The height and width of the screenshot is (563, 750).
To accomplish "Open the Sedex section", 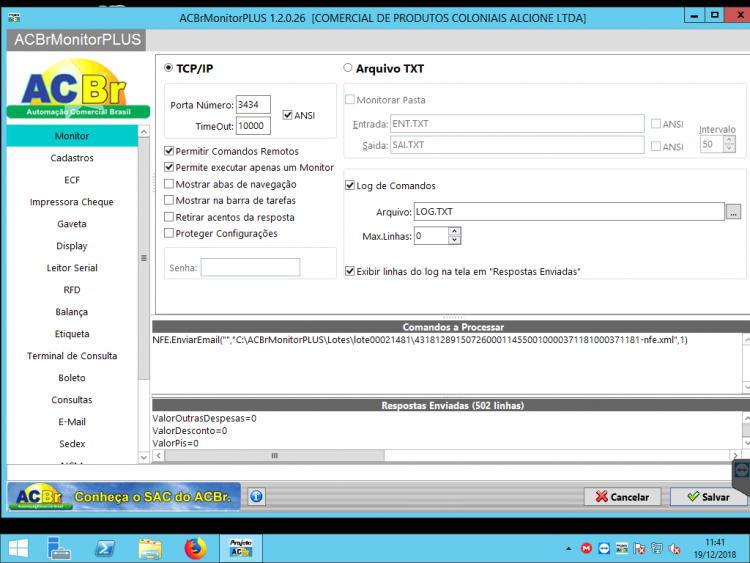I will pos(72,444).
